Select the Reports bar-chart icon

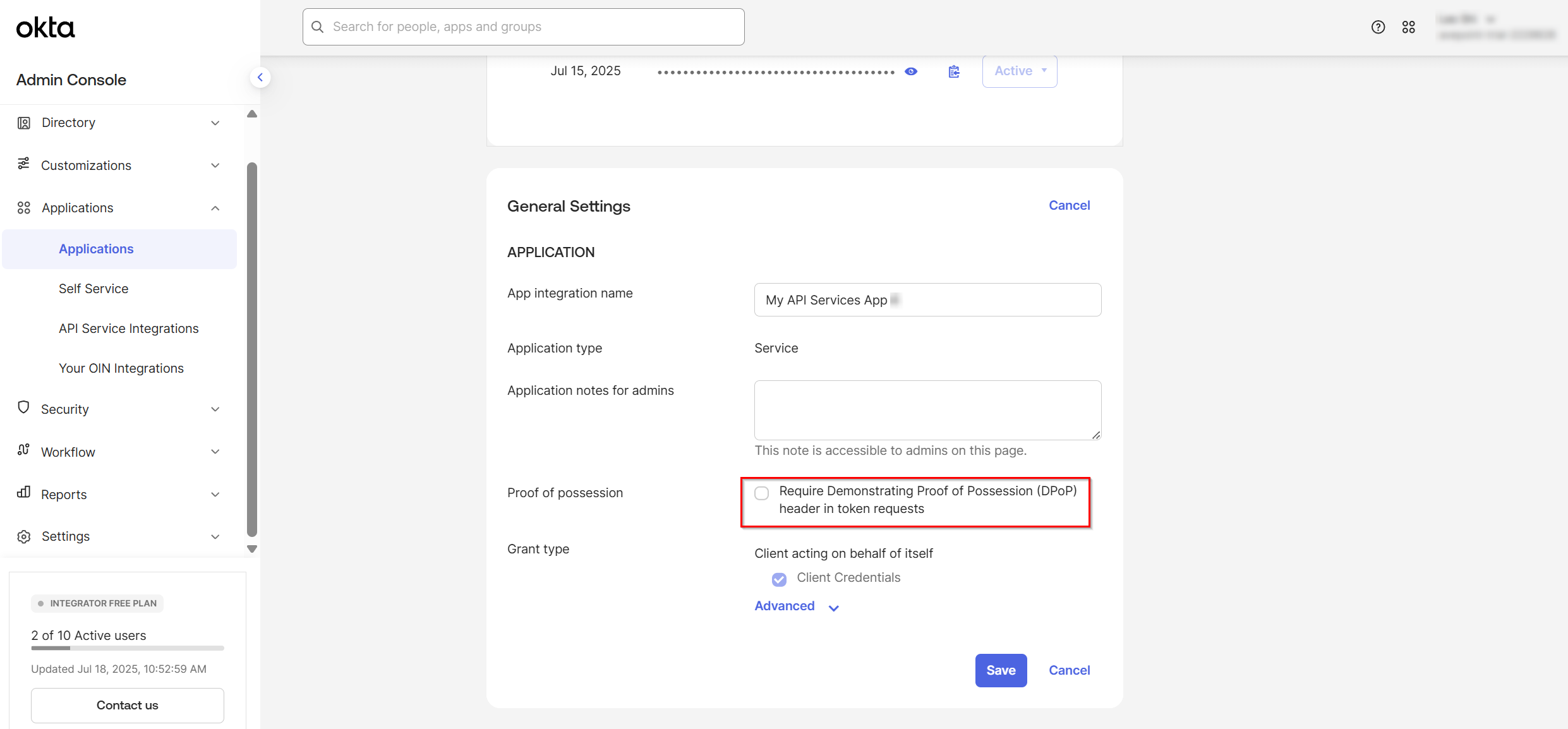pos(24,494)
